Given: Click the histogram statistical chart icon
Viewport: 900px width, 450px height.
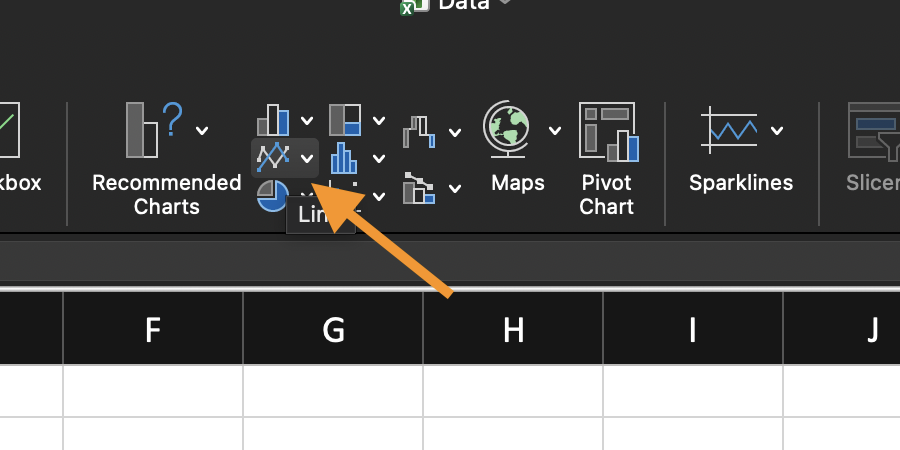Looking at the screenshot, I should click(x=344, y=158).
